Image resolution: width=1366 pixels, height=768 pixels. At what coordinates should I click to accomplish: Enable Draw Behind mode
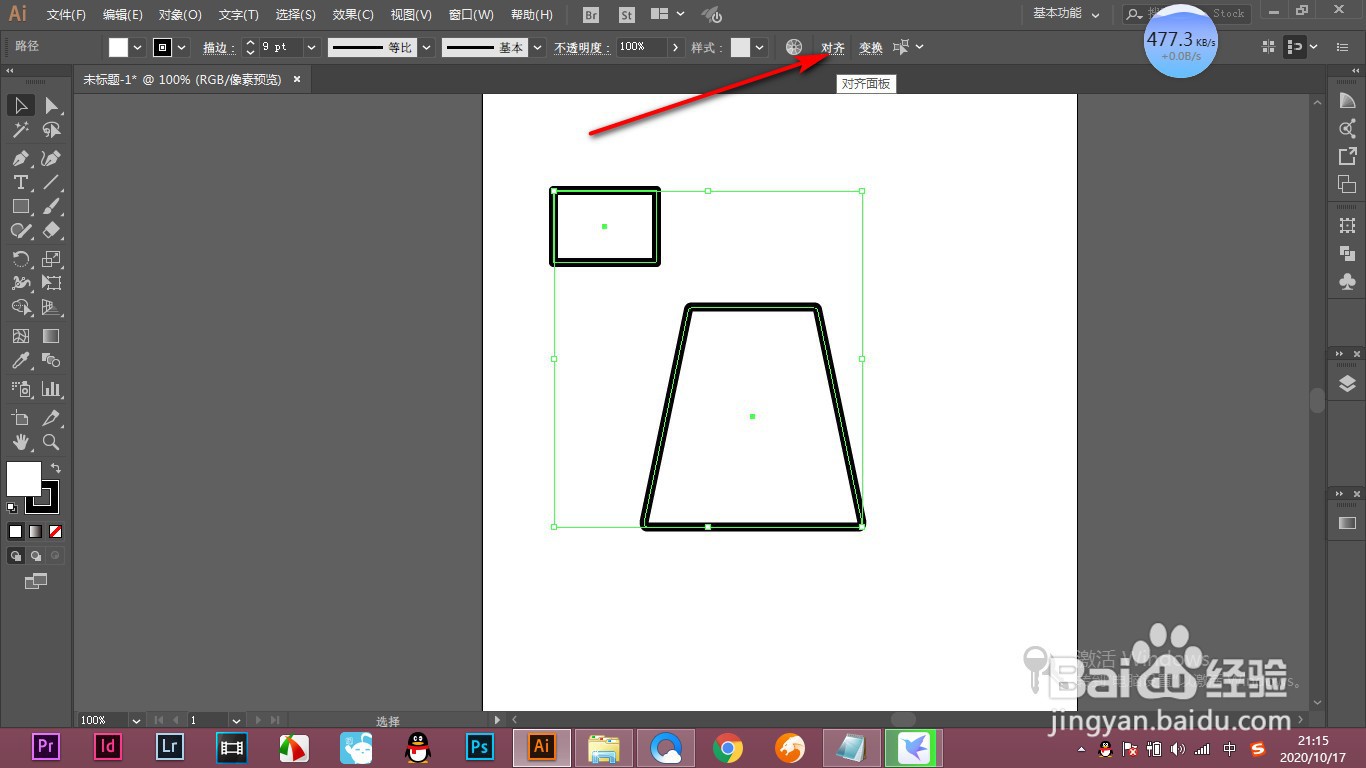click(36, 555)
